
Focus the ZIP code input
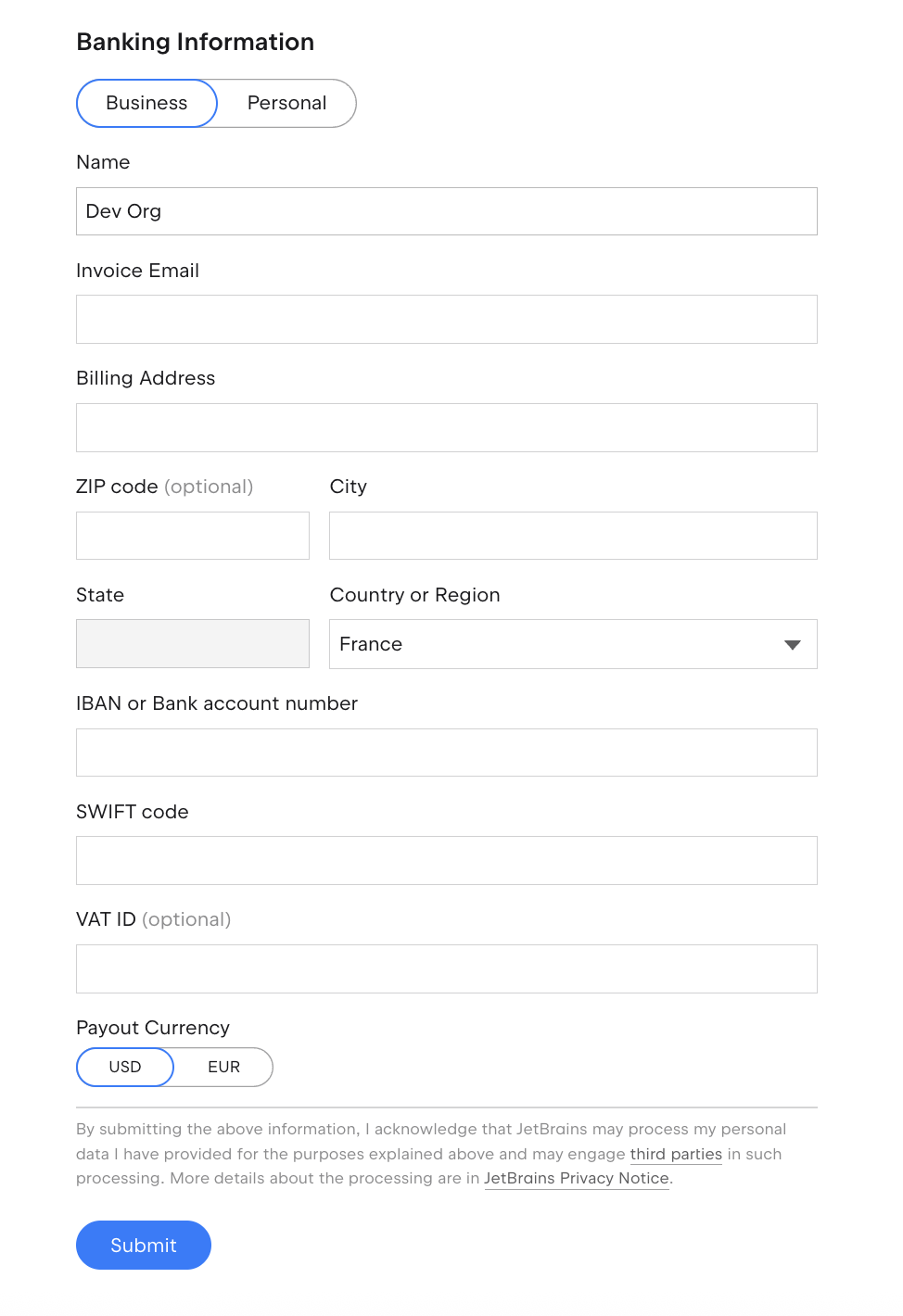pos(193,536)
